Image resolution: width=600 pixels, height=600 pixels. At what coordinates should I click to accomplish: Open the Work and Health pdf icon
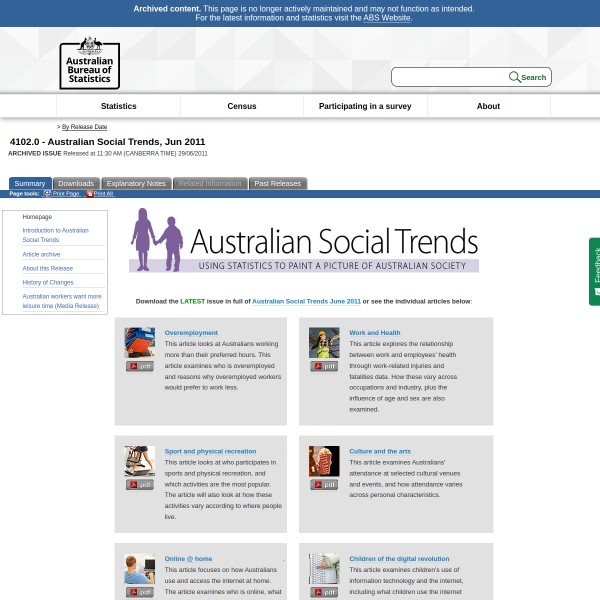[324, 366]
